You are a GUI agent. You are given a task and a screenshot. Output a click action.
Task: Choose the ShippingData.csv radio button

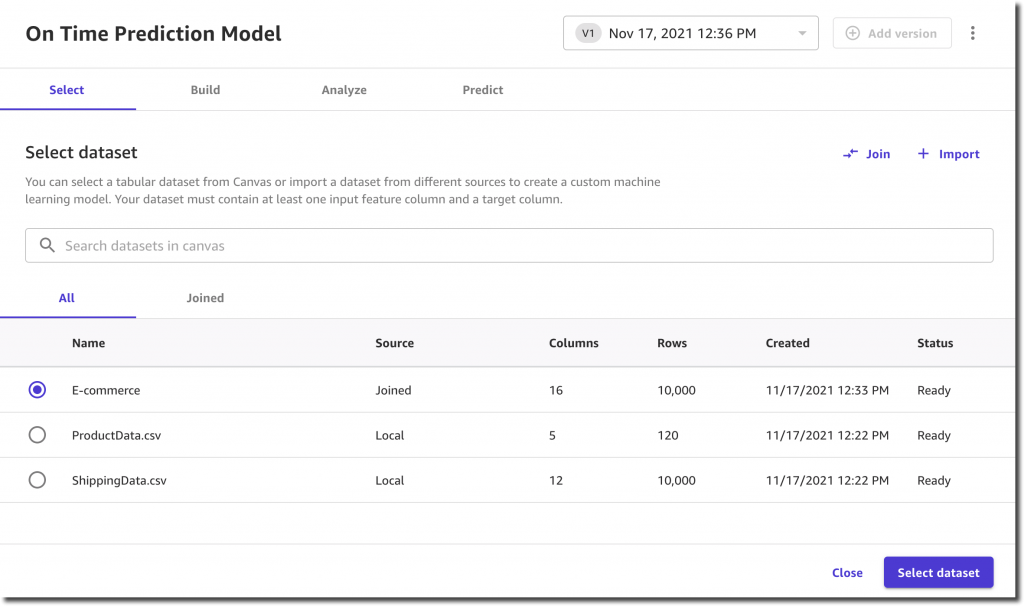coord(37,480)
